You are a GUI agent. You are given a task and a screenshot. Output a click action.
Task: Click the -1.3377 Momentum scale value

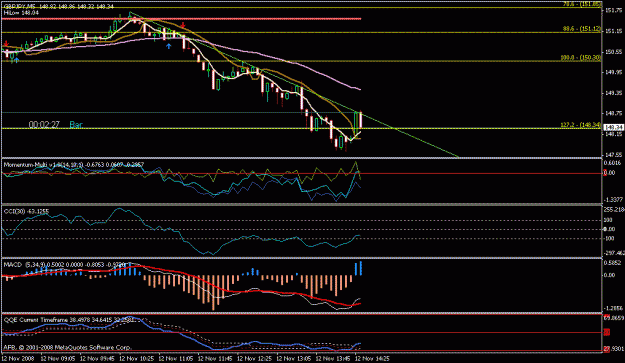coord(613,199)
